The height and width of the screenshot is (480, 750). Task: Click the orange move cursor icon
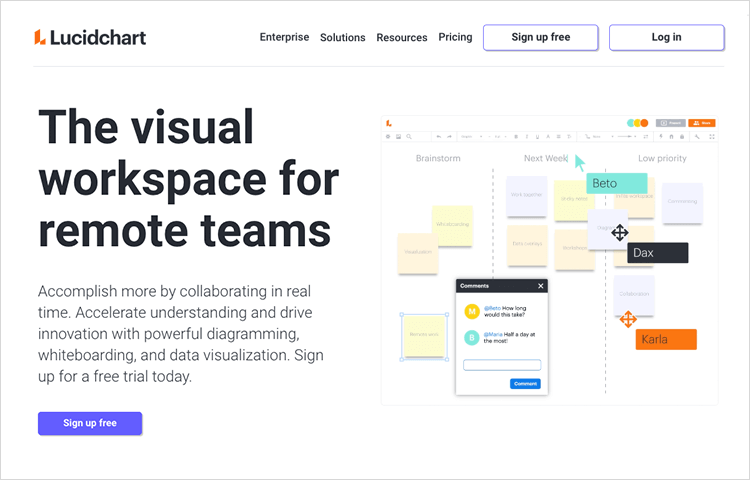tap(628, 319)
